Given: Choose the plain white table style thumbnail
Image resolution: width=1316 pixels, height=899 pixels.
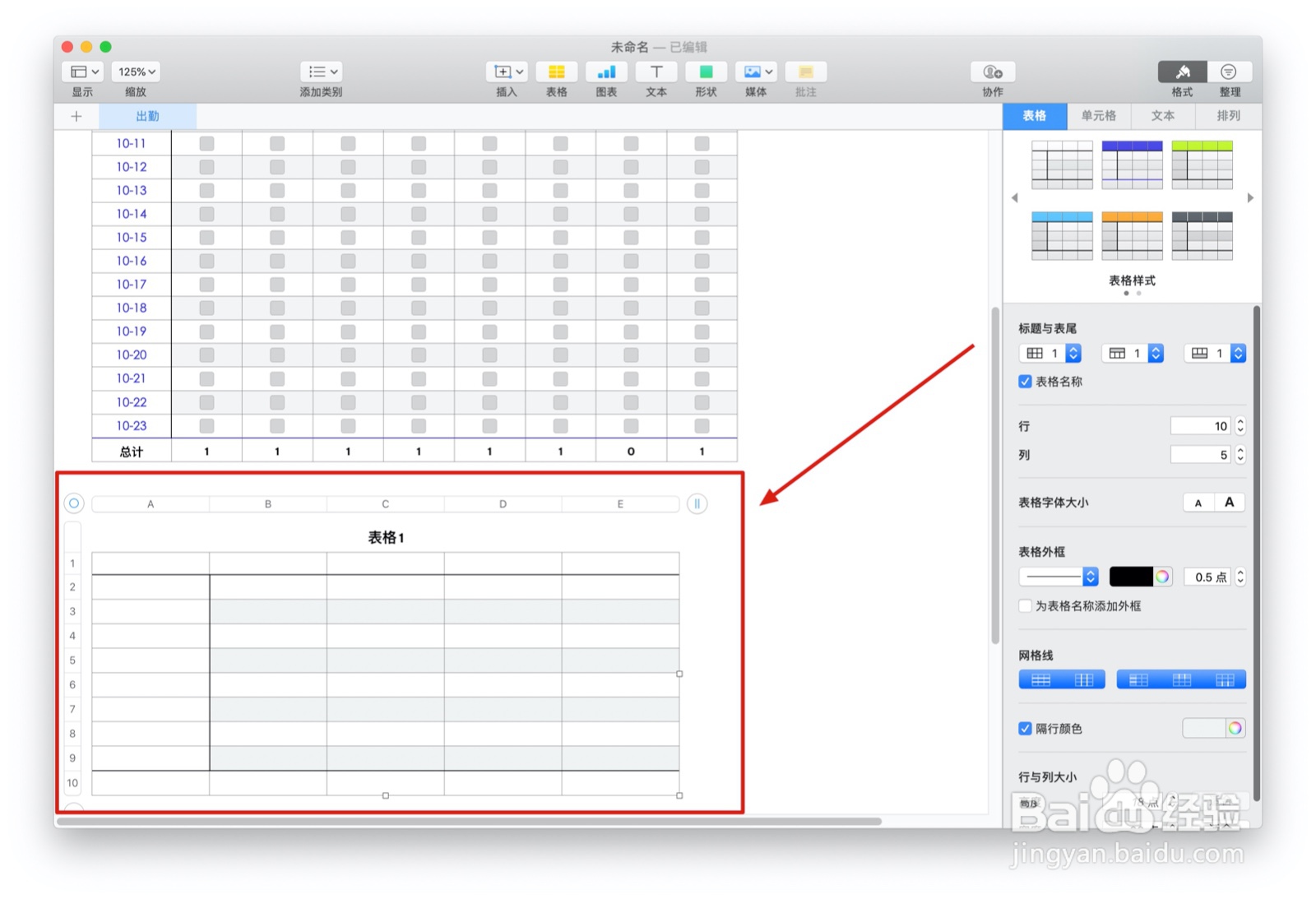Looking at the screenshot, I should (x=1063, y=165).
